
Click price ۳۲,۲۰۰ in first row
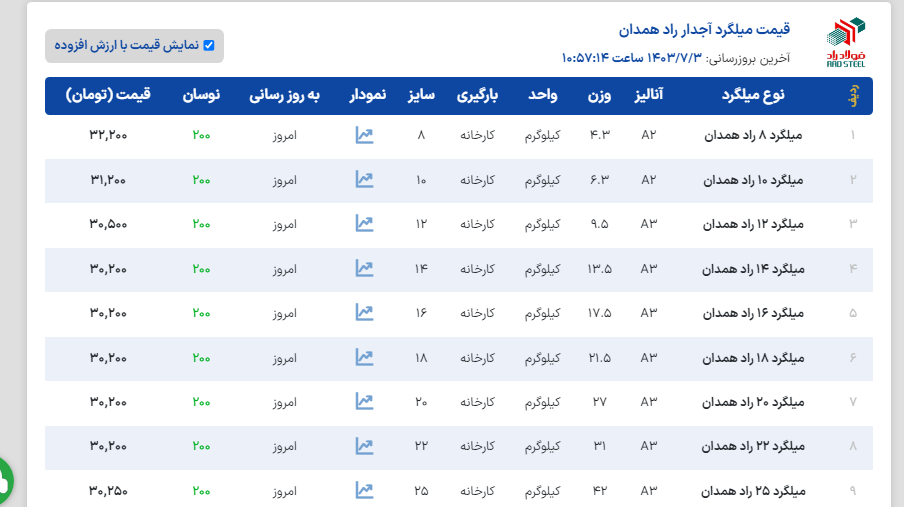[x=108, y=136]
